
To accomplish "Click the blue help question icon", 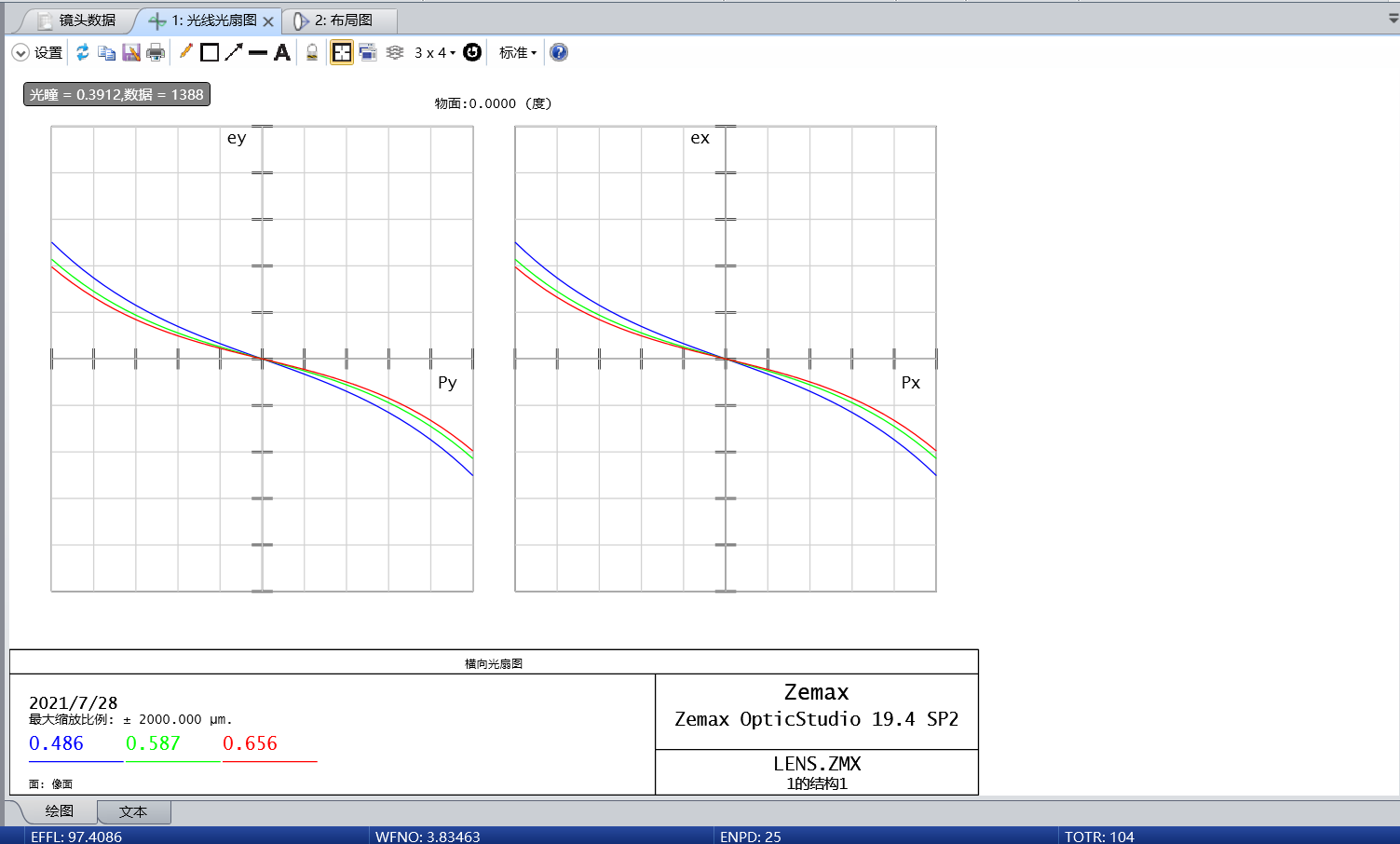I will 559,52.
